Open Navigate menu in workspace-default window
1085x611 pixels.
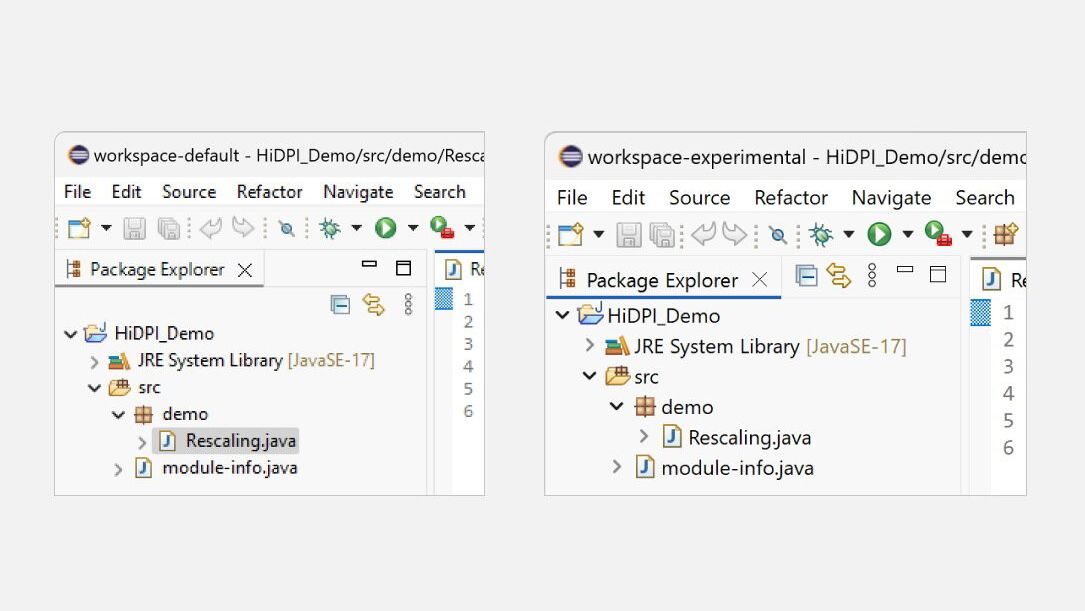pos(358,192)
